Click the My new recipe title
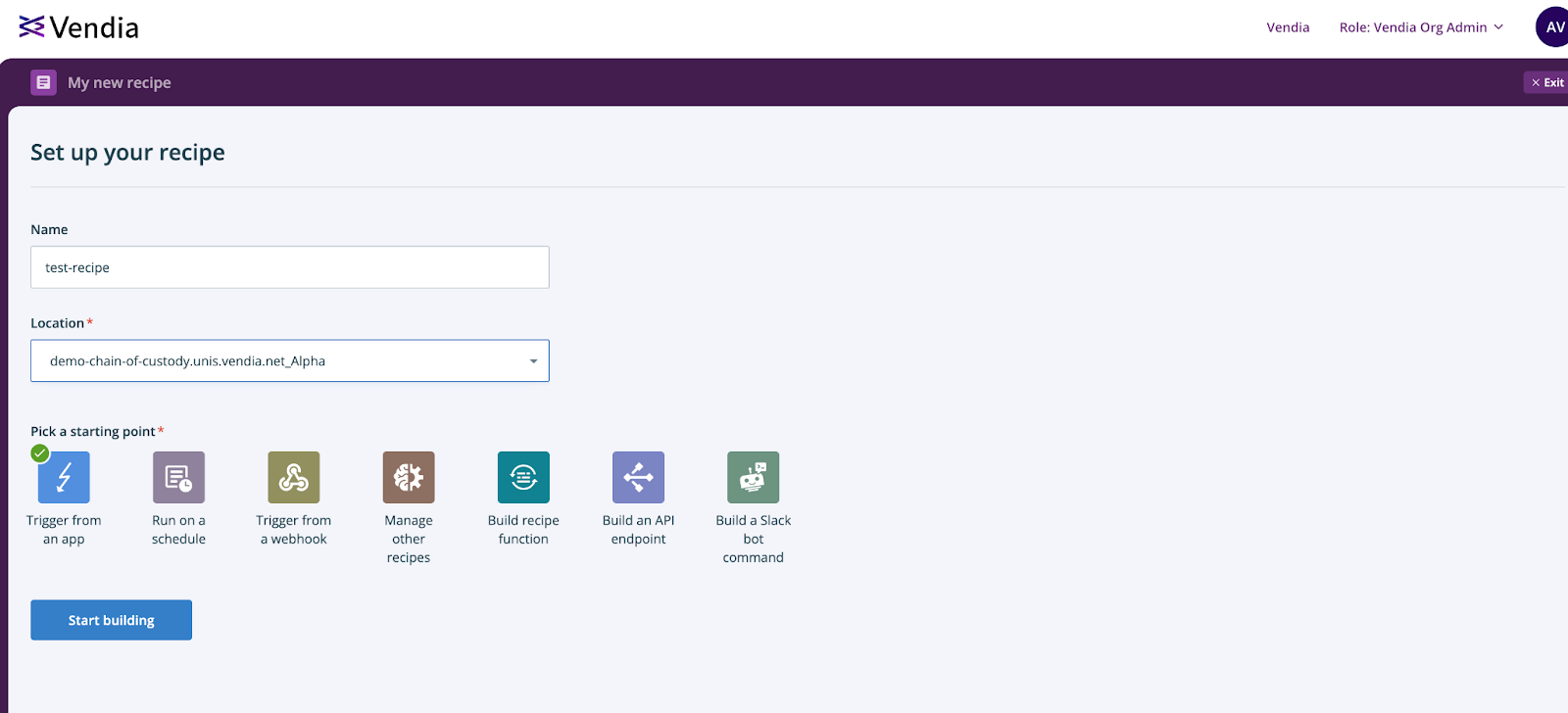Viewport: 1568px width, 713px height. [120, 82]
